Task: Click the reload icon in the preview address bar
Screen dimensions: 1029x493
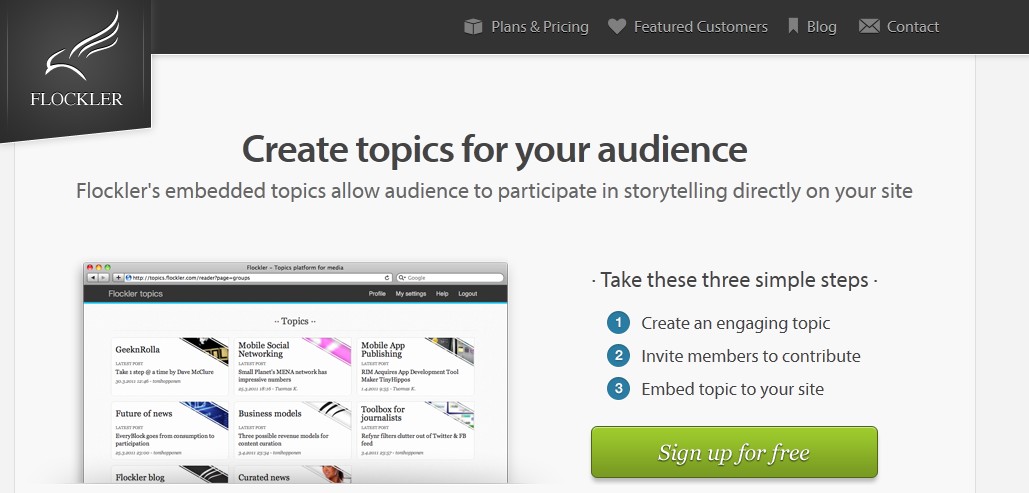Action: (387, 277)
